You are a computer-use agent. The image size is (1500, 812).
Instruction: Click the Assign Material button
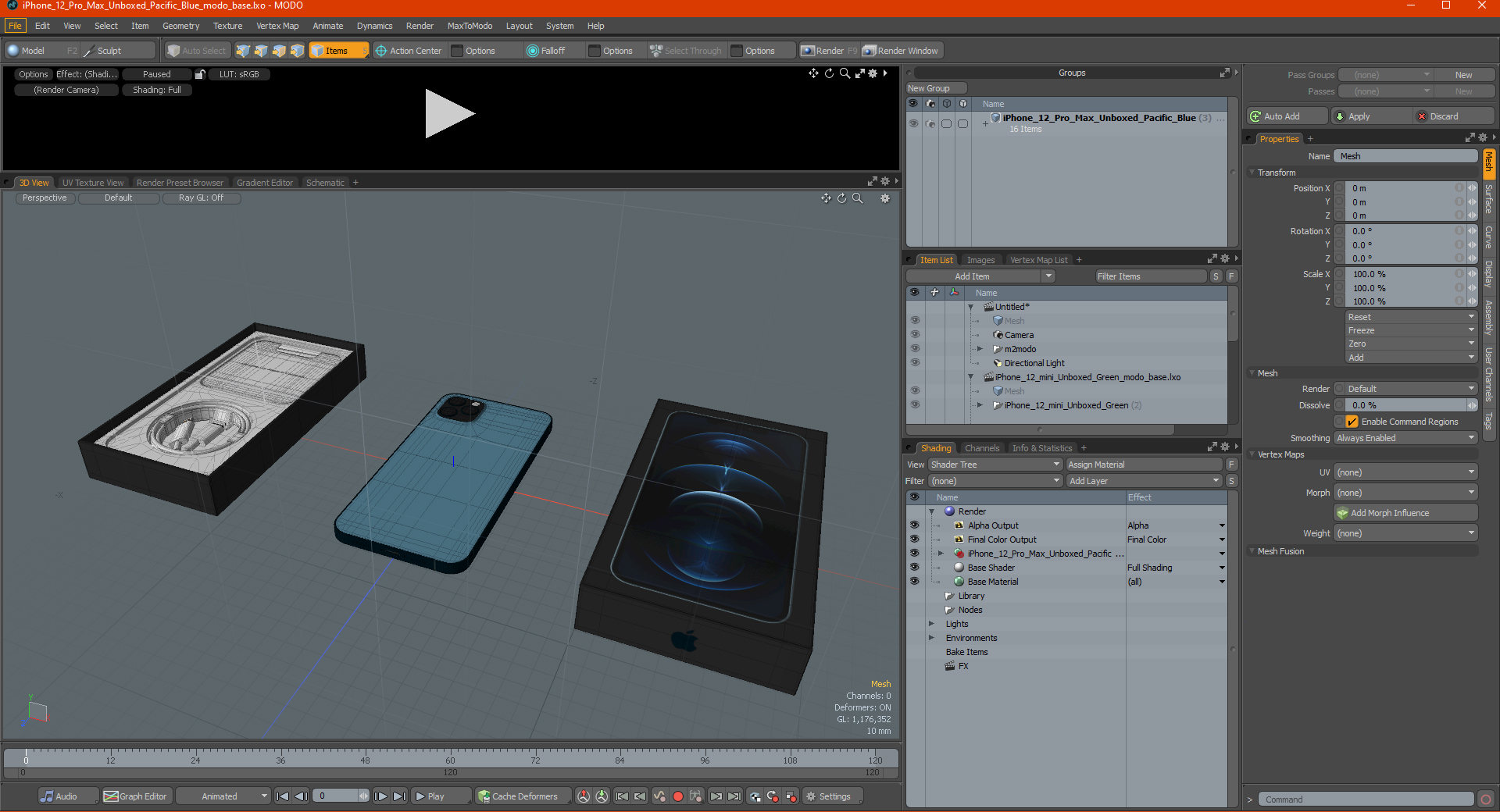click(1144, 465)
